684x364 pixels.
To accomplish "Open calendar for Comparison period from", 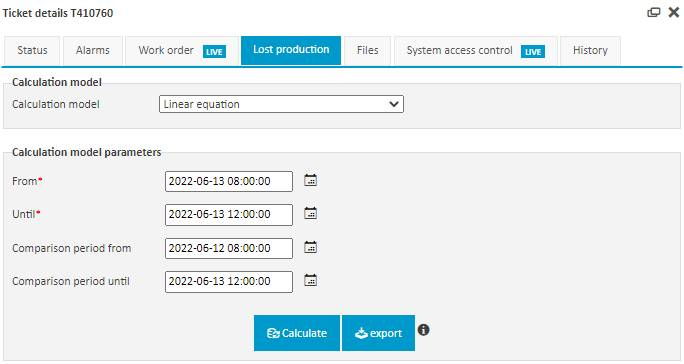I will click(310, 247).
